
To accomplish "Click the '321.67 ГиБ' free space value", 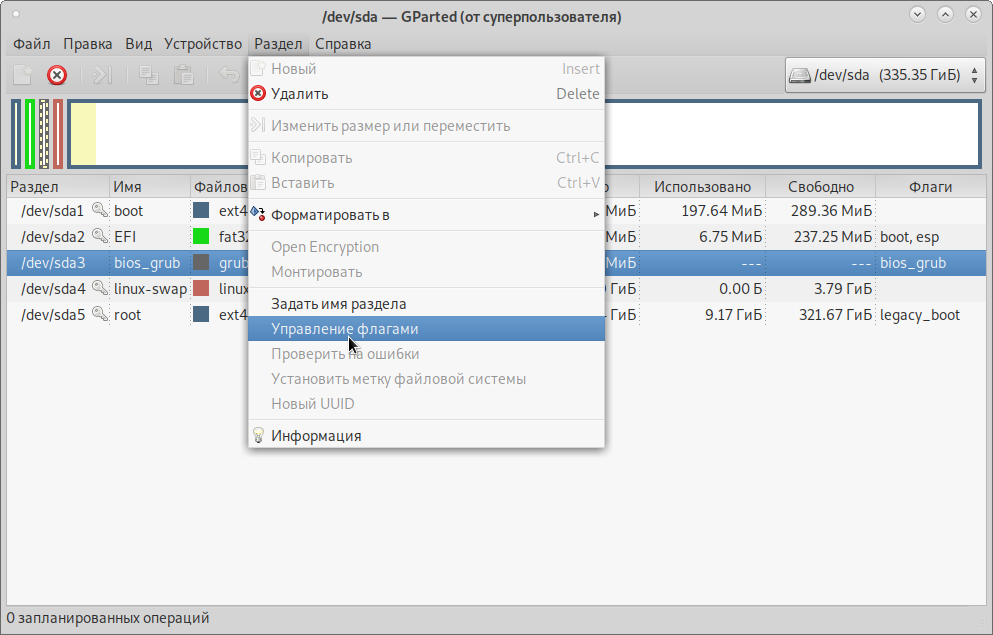I will 835,315.
